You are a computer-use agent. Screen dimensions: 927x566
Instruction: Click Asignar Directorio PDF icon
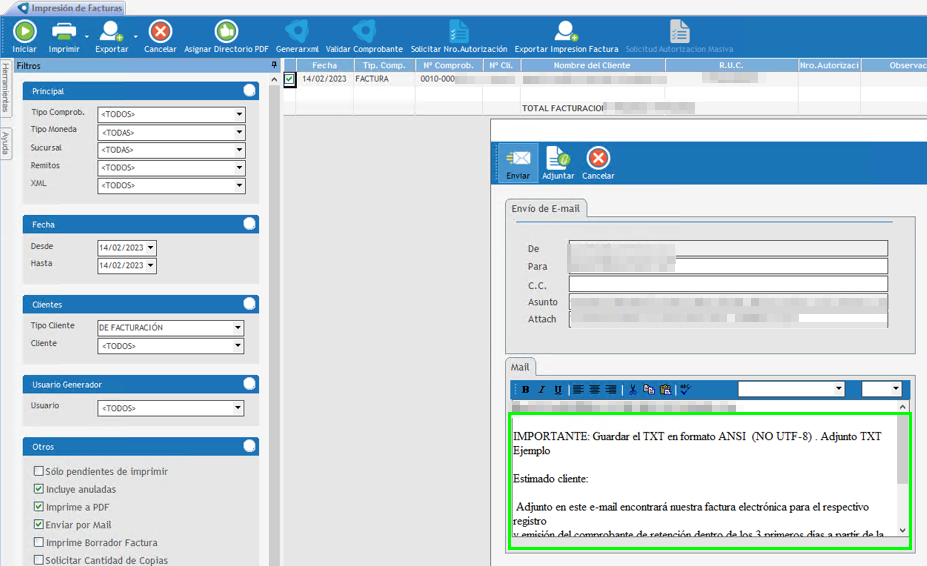[226, 31]
